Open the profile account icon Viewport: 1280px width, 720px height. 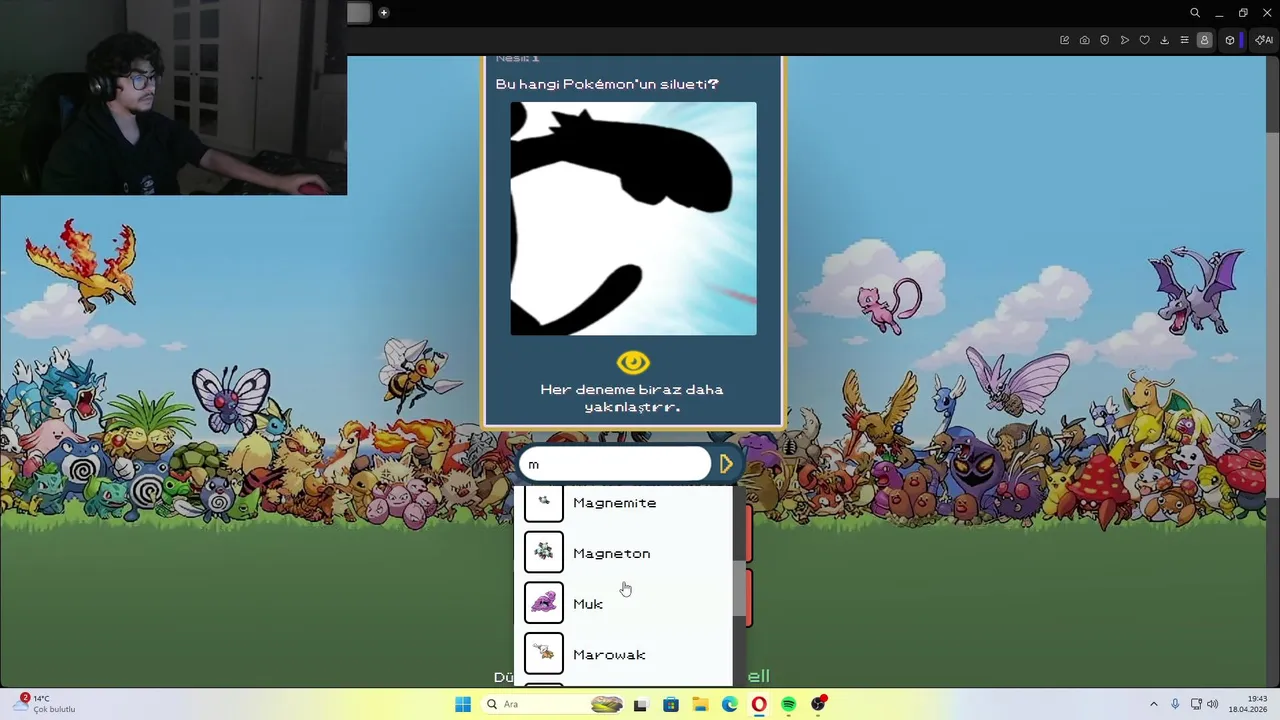[1204, 40]
